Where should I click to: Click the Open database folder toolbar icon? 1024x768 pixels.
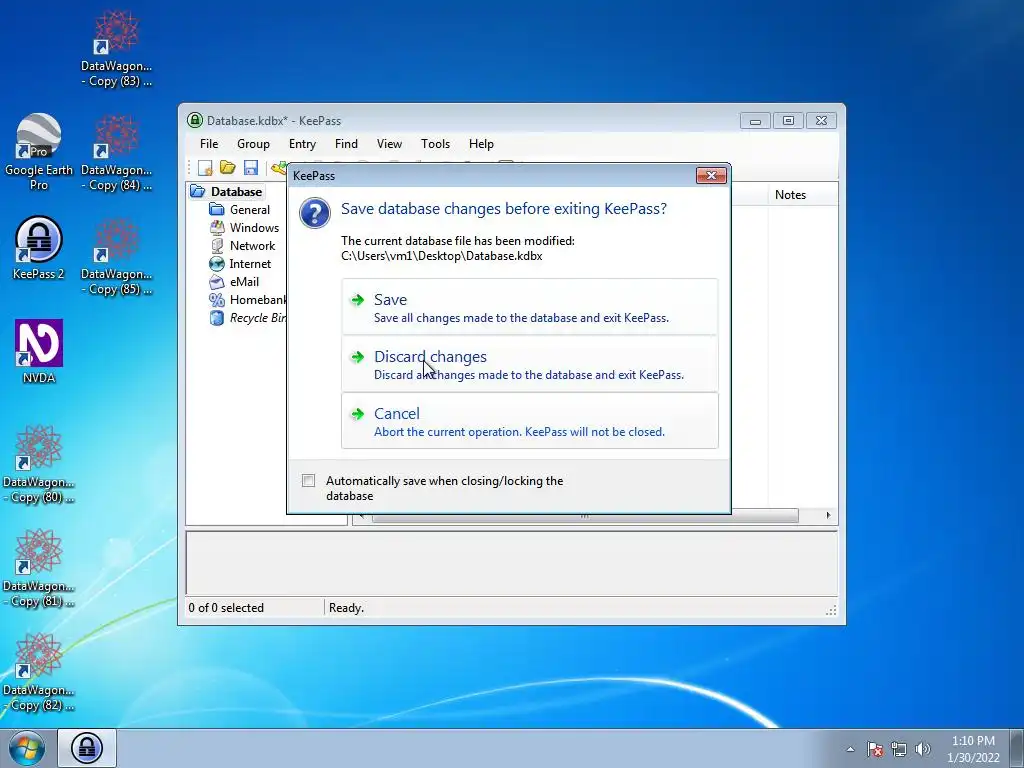227,168
